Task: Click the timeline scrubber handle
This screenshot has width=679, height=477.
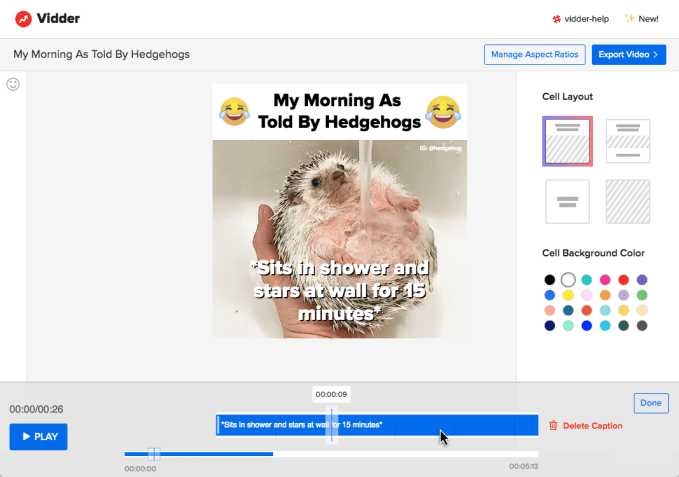Action: coord(154,454)
